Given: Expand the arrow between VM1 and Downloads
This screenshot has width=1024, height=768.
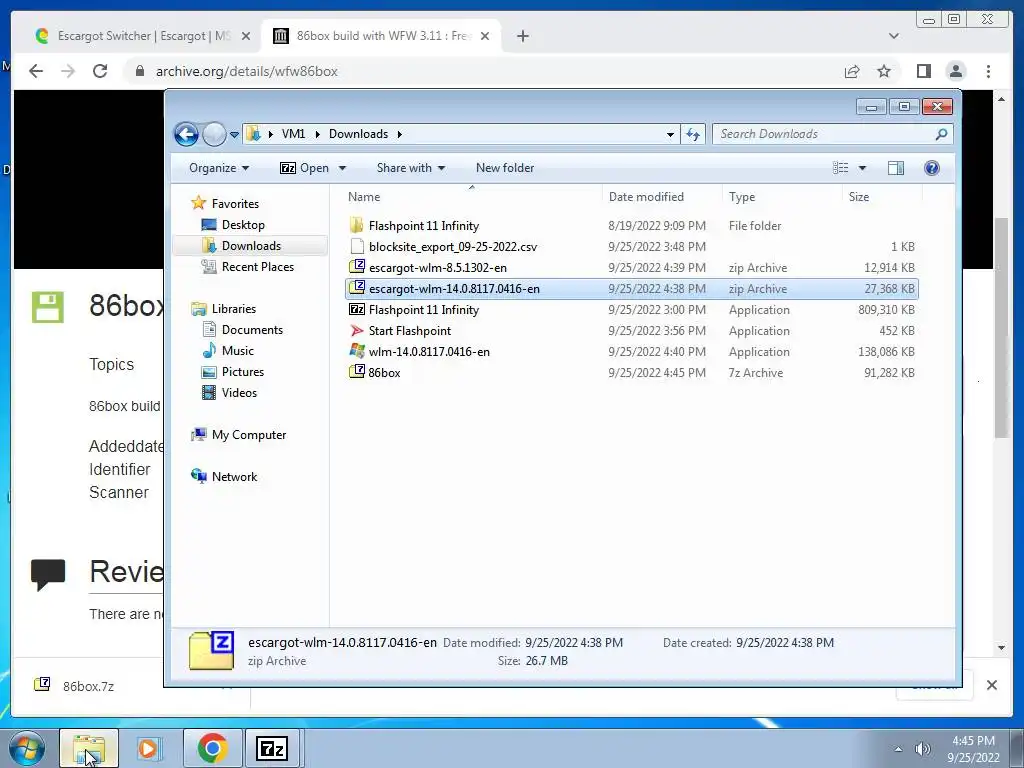Looking at the screenshot, I should 317,135.
